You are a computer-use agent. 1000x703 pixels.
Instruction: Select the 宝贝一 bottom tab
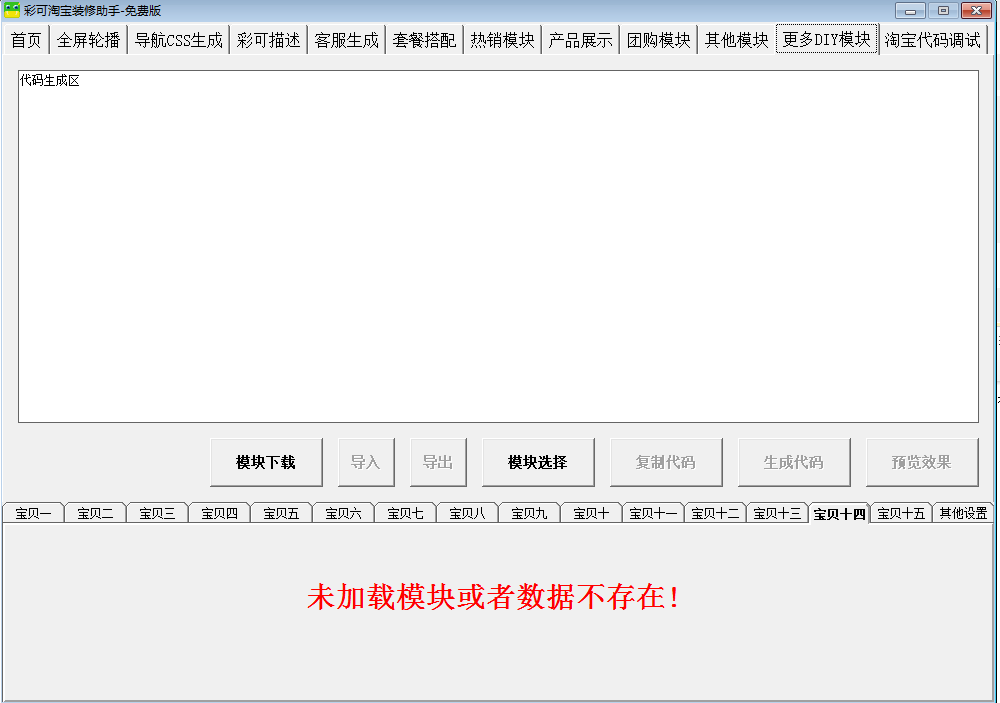click(x=33, y=513)
